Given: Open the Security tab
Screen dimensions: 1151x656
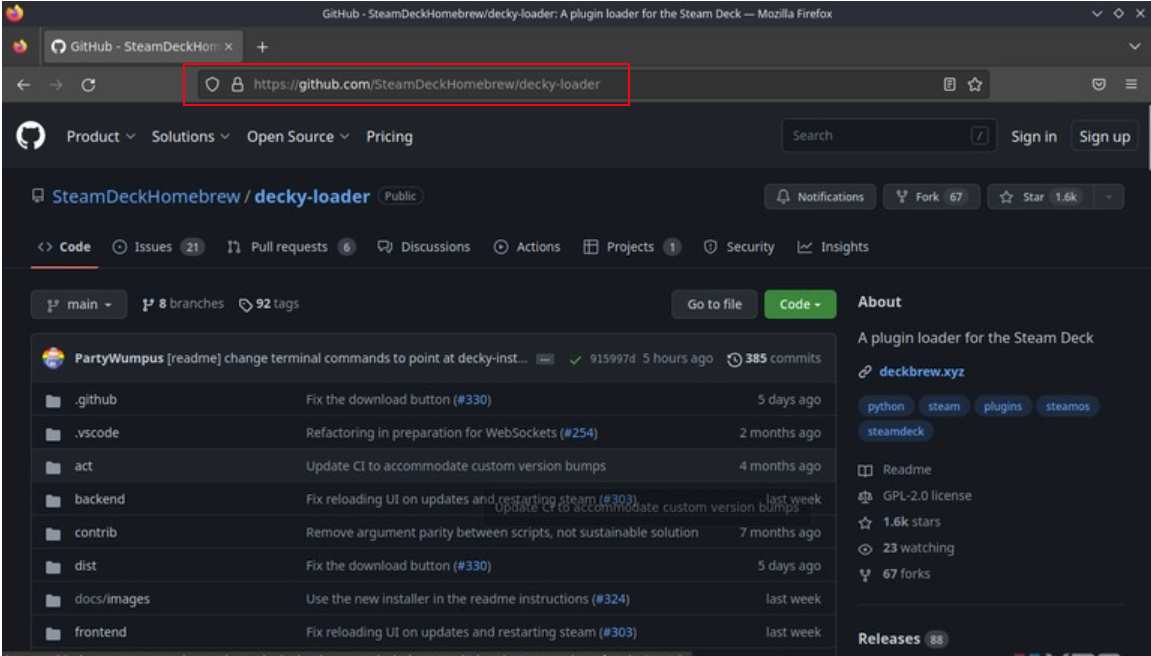Looking at the screenshot, I should click(738, 247).
